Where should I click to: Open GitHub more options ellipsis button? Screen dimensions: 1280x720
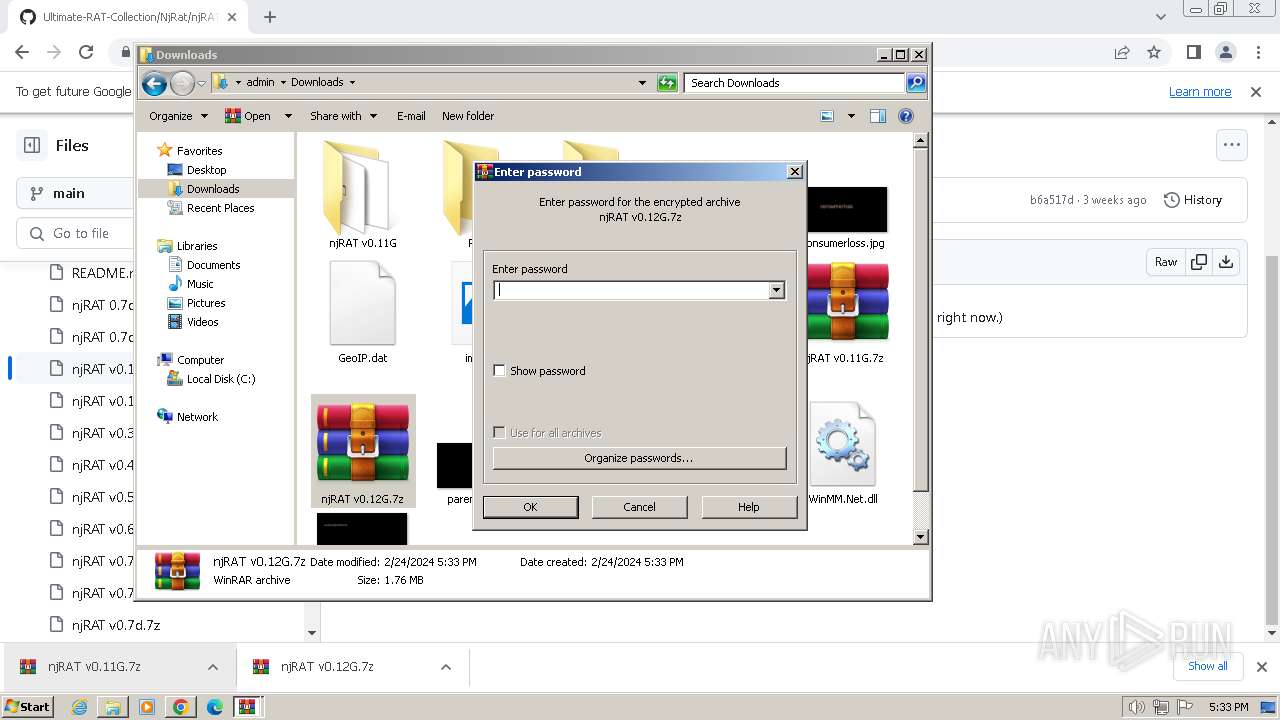[x=1232, y=145]
